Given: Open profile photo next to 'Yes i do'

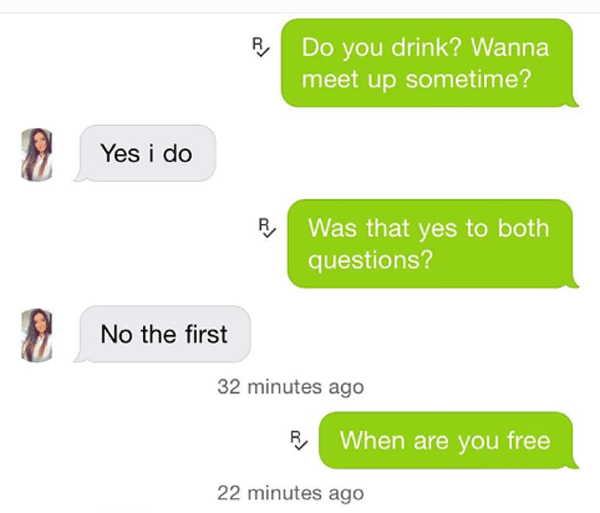Looking at the screenshot, I should point(36,155).
